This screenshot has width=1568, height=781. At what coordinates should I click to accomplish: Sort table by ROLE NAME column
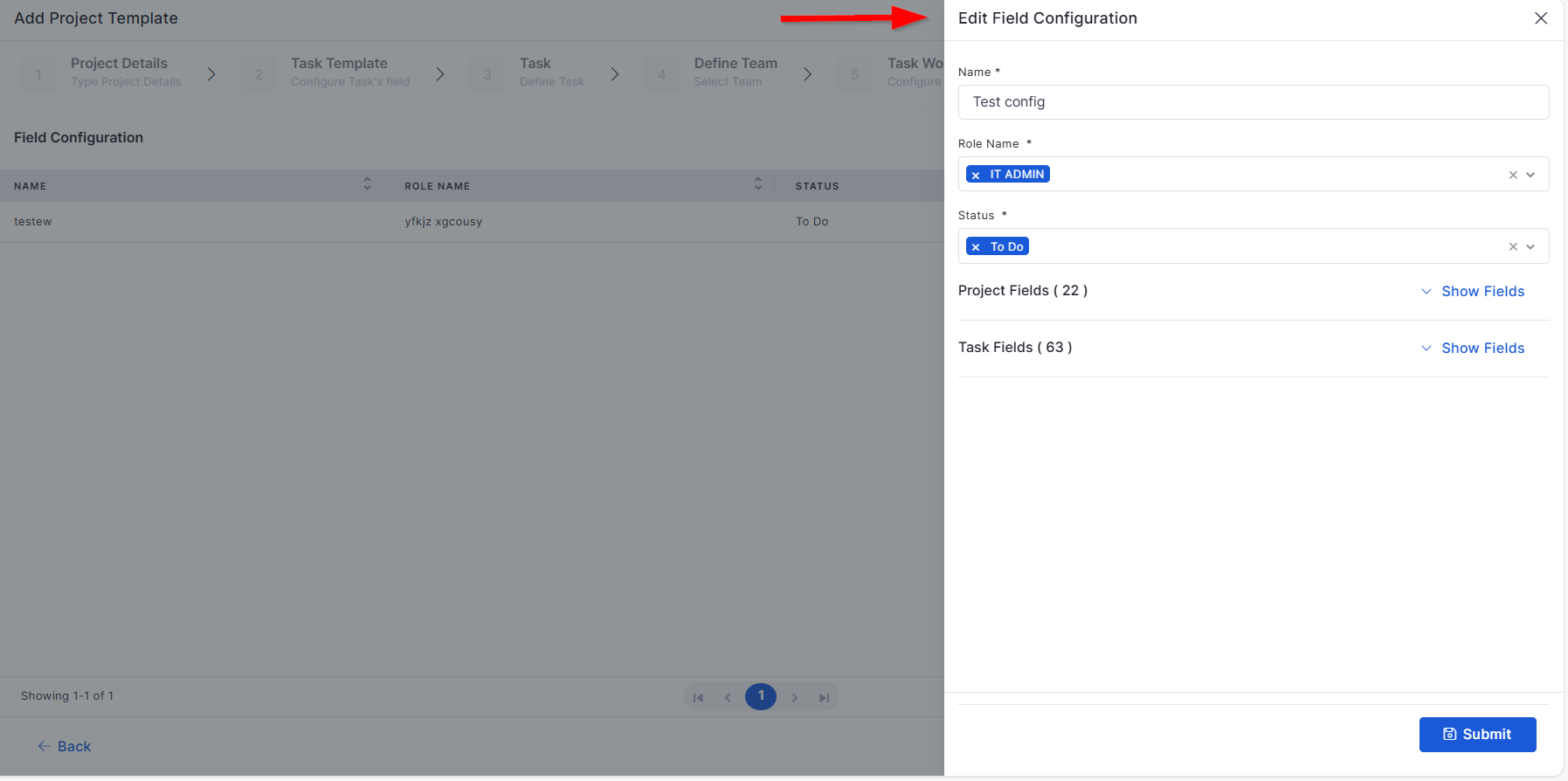click(x=758, y=183)
